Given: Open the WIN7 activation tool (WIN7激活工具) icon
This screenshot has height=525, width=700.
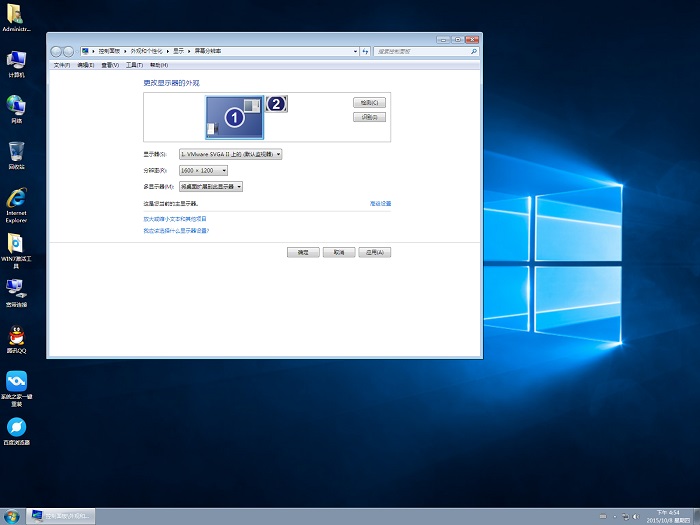Looking at the screenshot, I should click(x=16, y=244).
